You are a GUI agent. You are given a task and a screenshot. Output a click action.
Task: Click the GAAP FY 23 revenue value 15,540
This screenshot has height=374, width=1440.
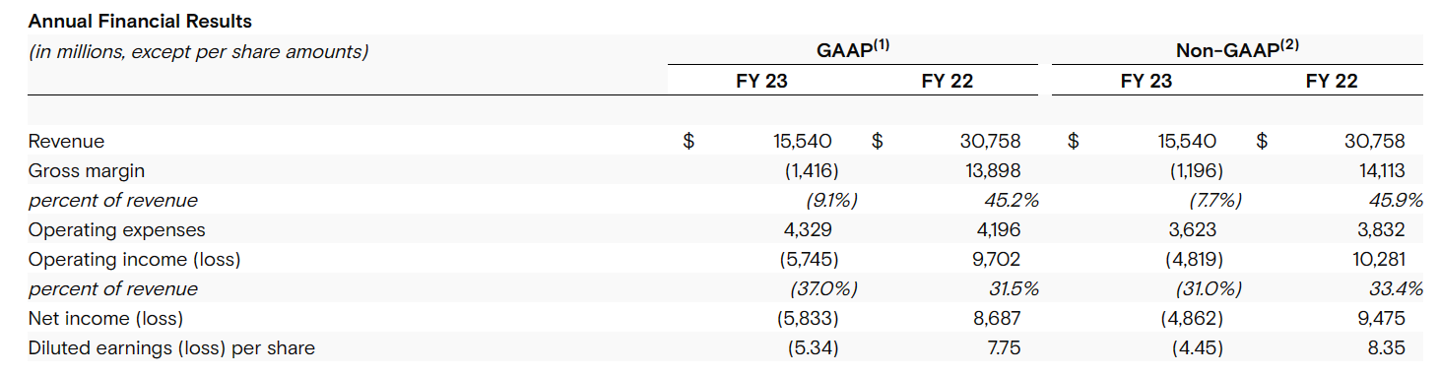pos(803,142)
